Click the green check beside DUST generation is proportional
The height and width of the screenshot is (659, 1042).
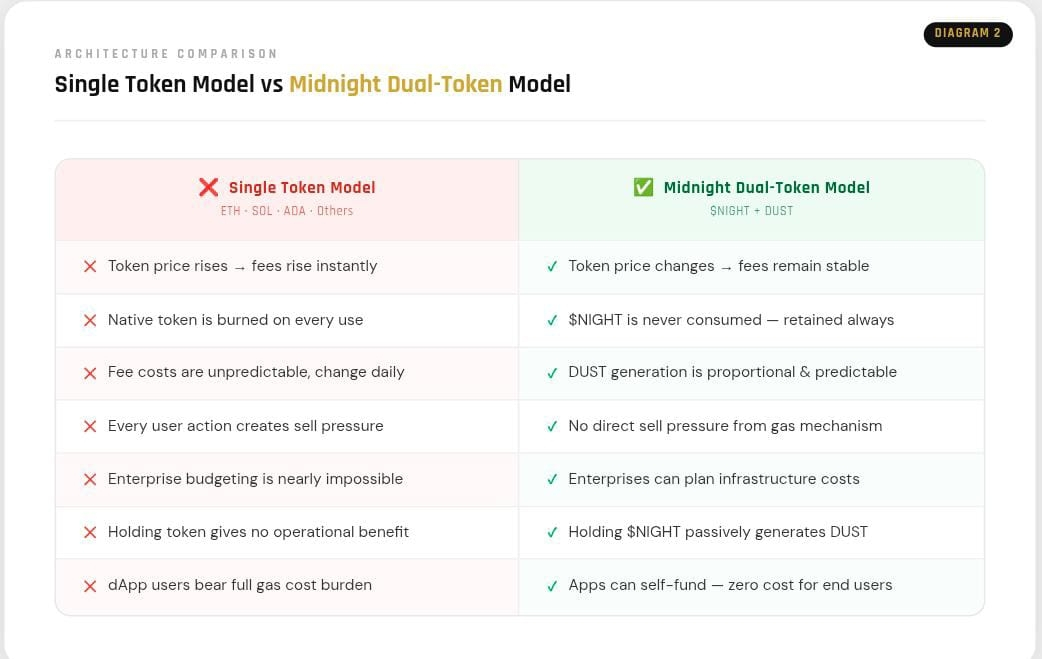click(552, 373)
